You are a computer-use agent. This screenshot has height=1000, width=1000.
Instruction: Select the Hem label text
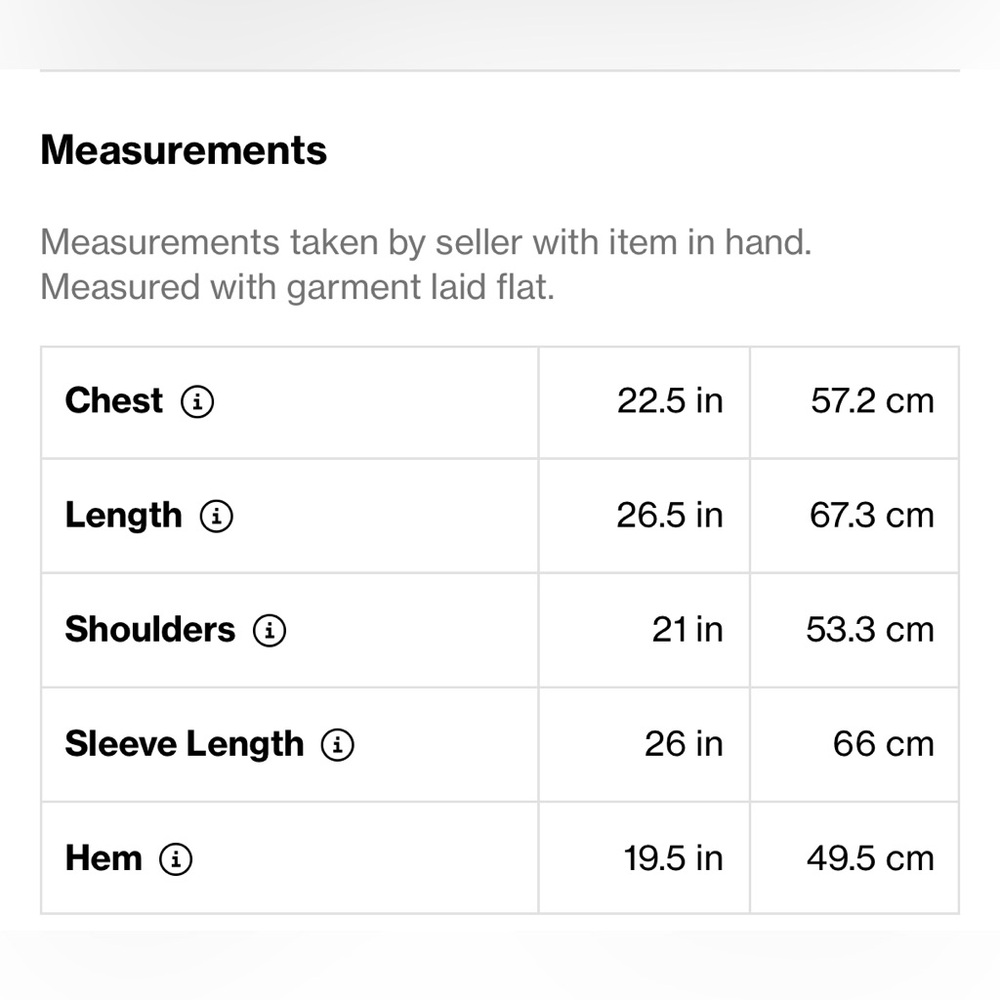point(103,858)
